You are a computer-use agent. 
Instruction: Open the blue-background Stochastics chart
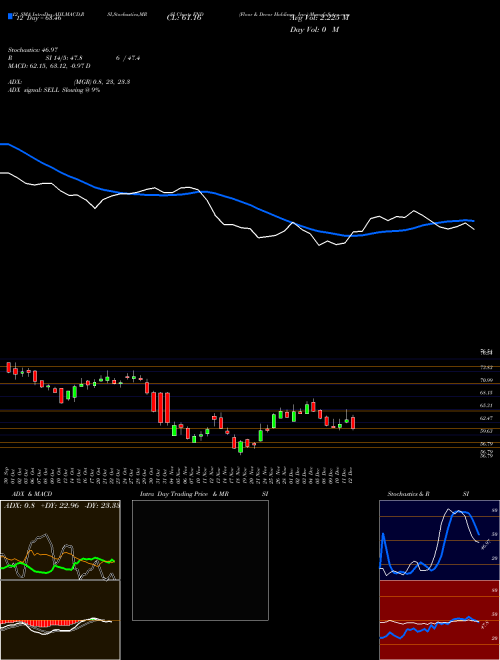(x=439, y=540)
